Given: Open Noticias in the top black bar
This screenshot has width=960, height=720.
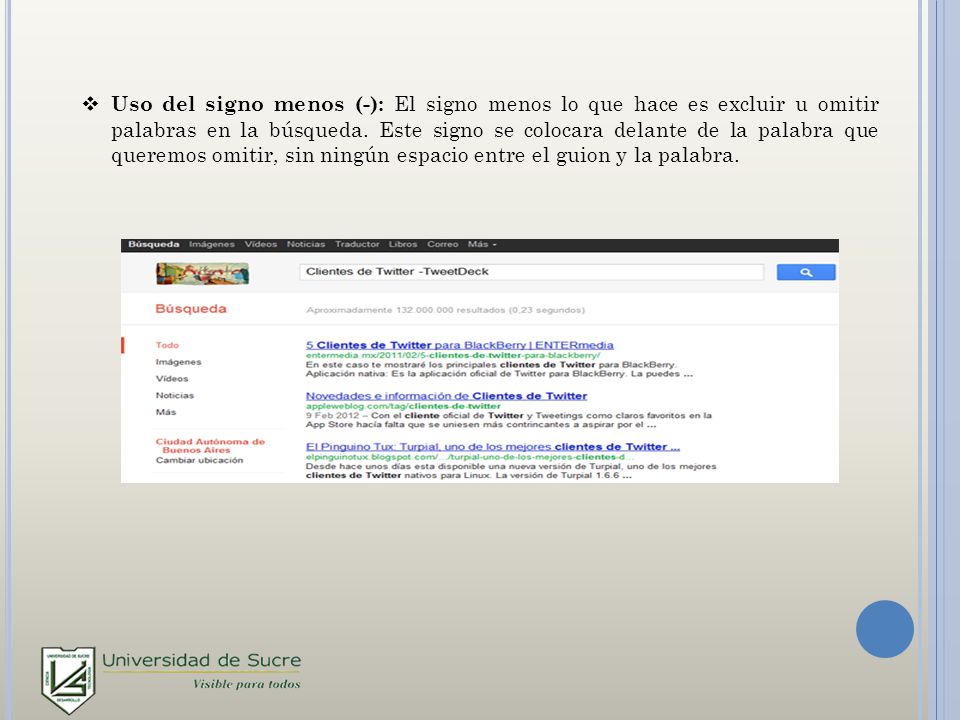Looking at the screenshot, I should (306, 244).
